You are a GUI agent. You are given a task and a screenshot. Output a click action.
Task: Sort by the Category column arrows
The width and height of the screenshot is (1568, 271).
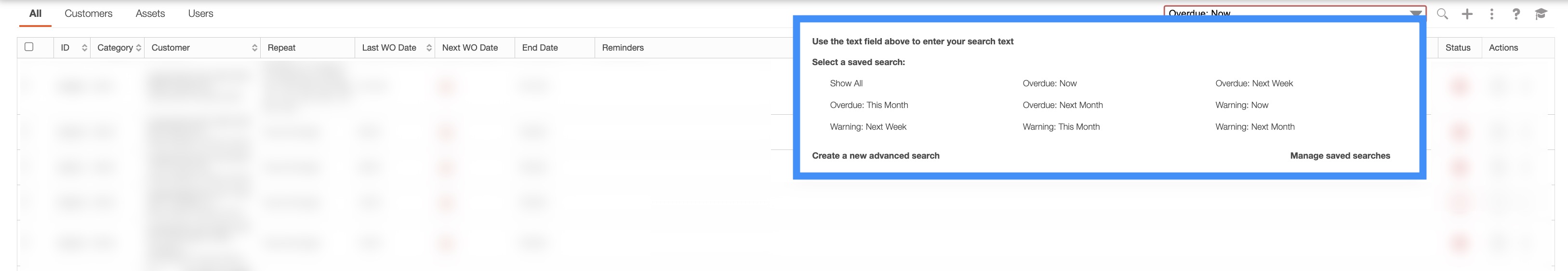(139, 48)
